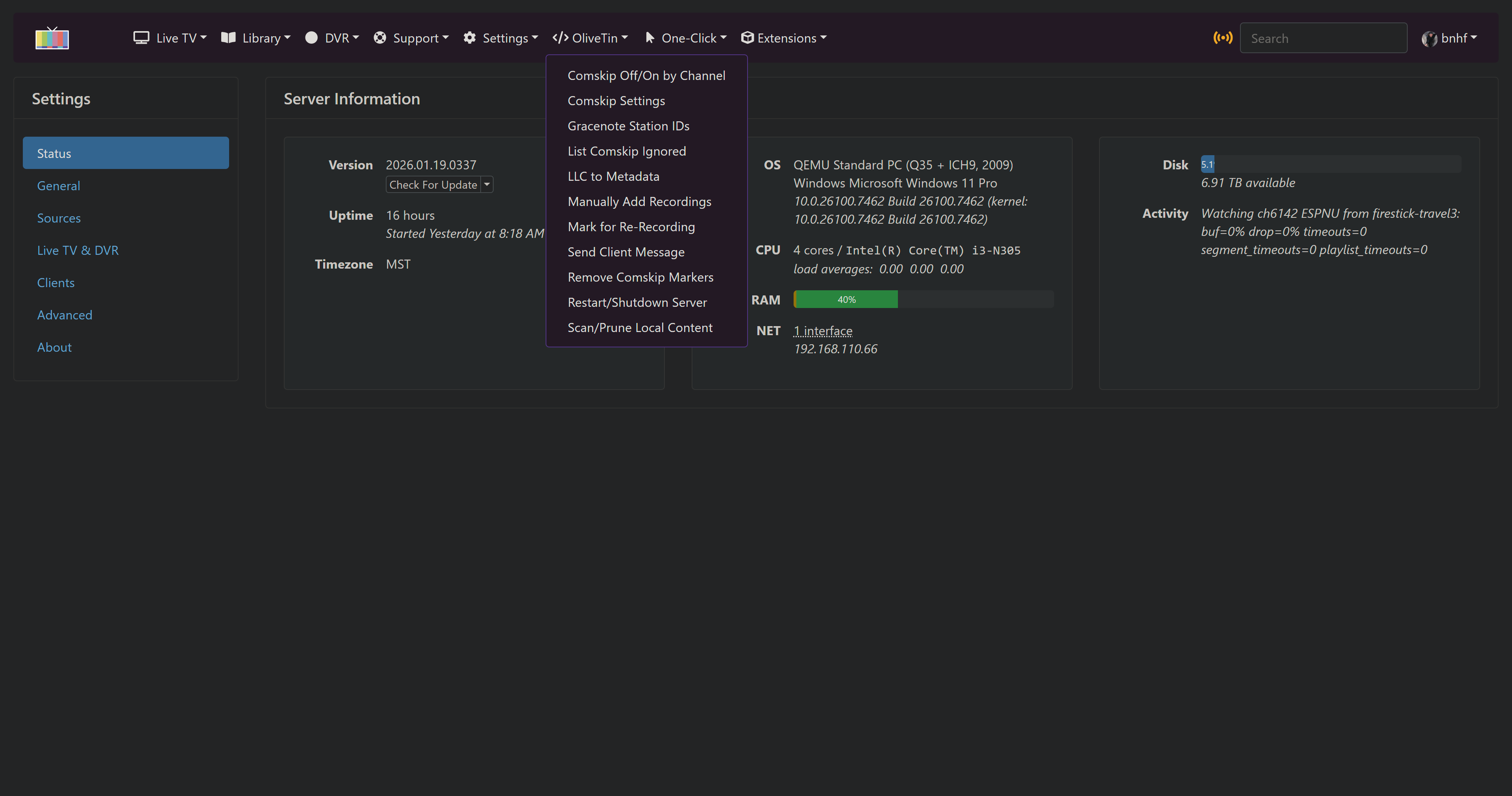
Task: Click the DVR record circle icon
Action: (x=311, y=37)
